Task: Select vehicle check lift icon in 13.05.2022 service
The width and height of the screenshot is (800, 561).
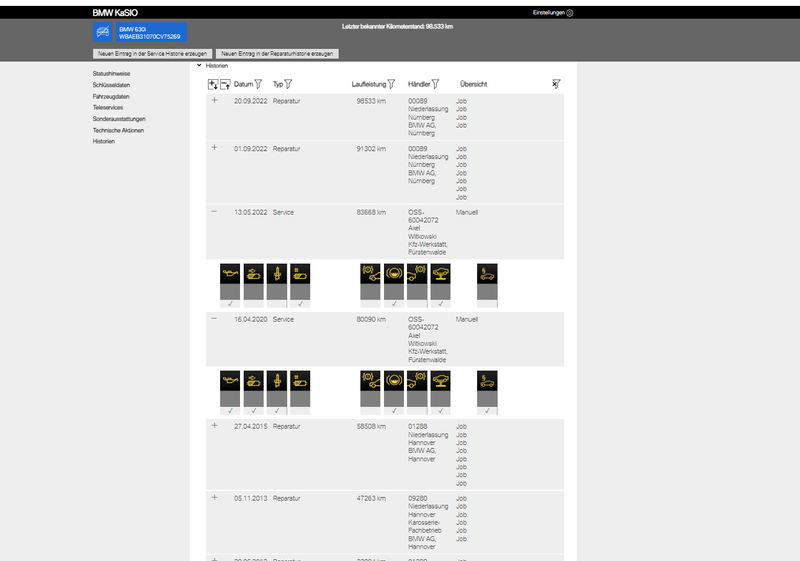Action: click(x=440, y=274)
